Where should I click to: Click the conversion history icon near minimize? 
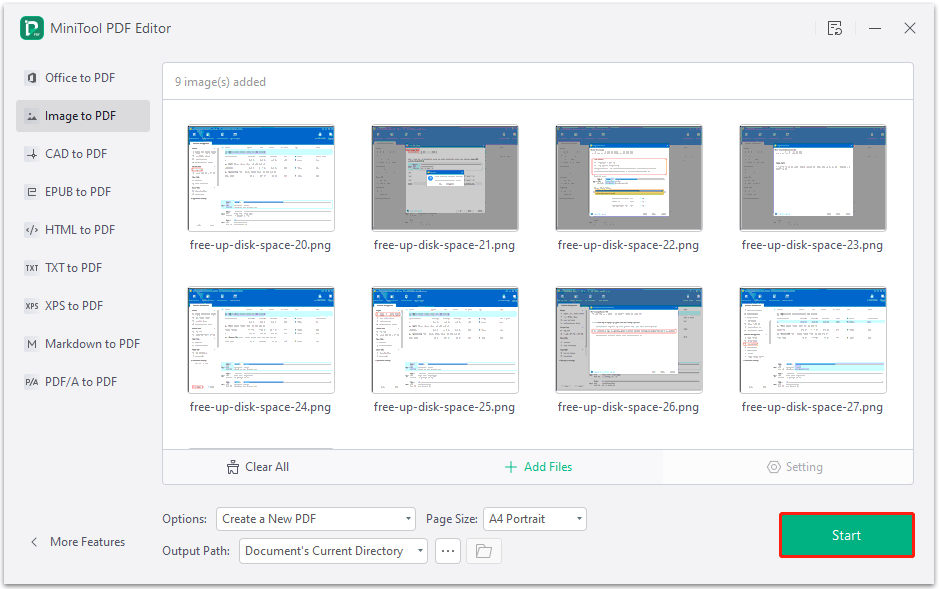coord(835,28)
